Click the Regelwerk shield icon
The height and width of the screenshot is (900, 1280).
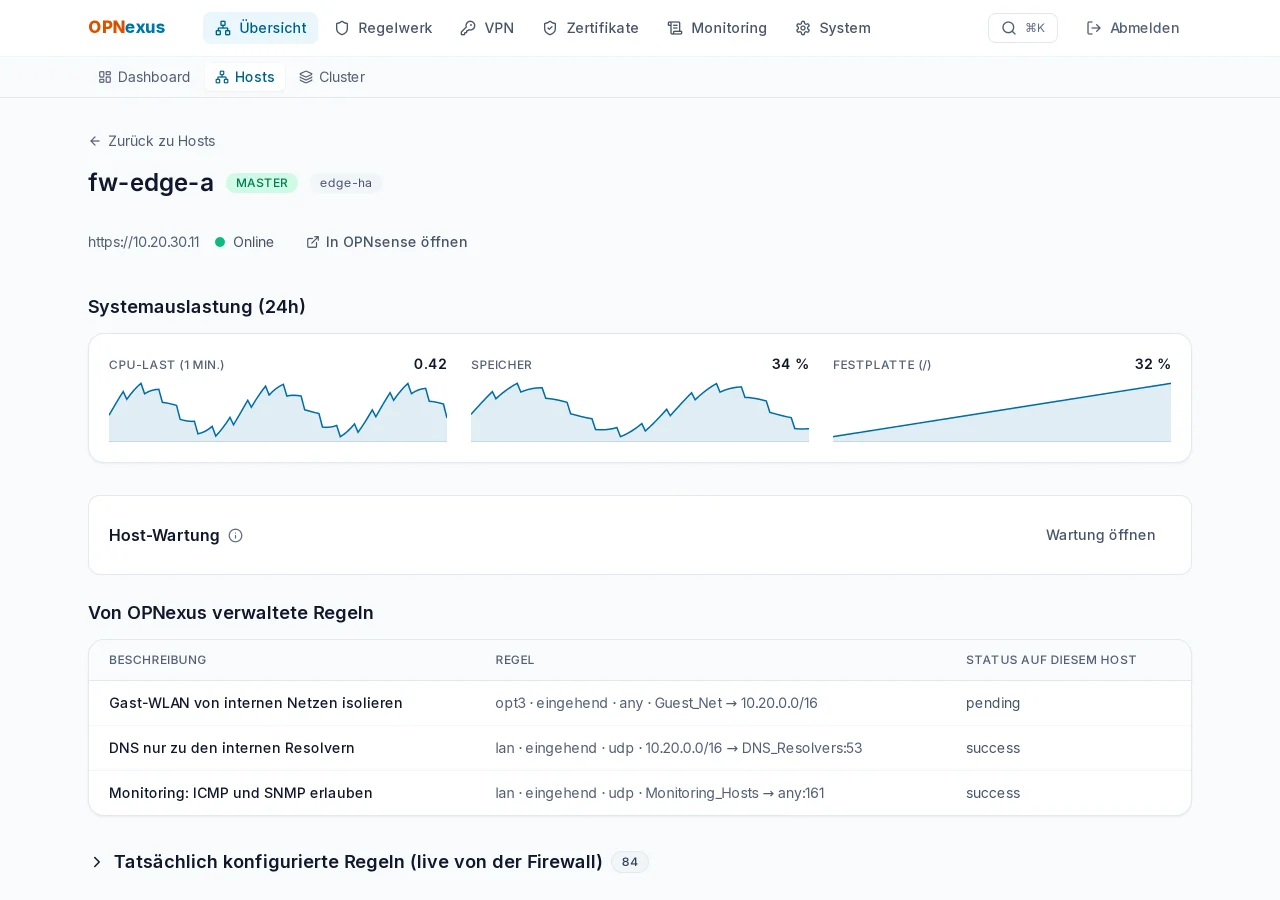point(342,28)
